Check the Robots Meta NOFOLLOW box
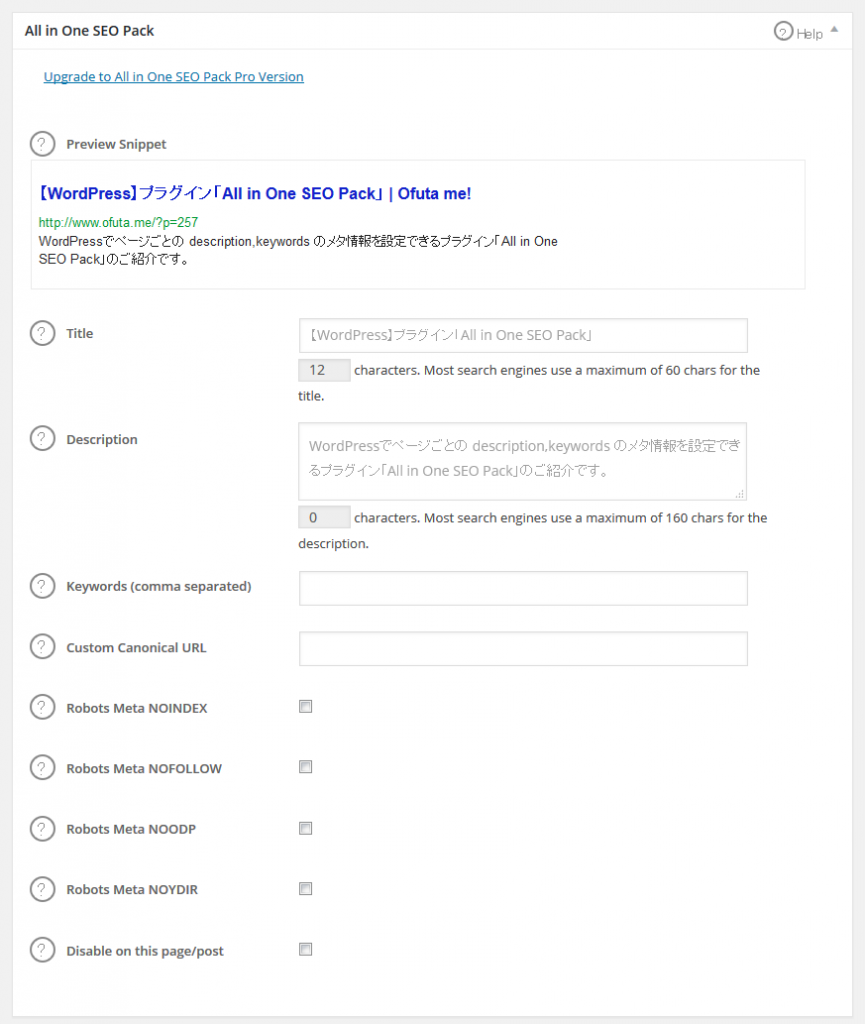 point(306,767)
